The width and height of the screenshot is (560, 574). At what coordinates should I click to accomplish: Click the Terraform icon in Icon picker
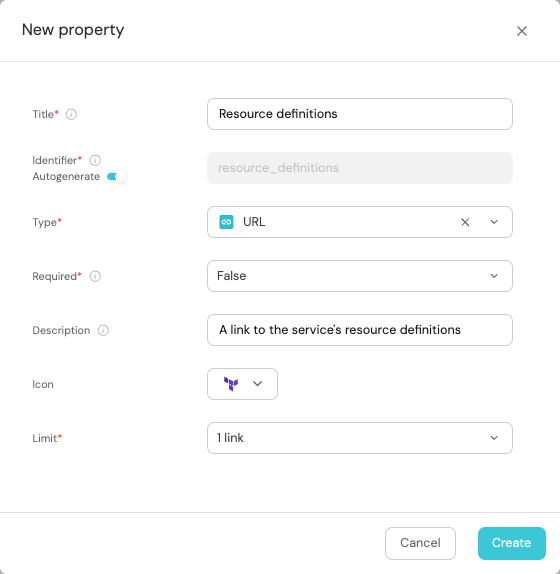(x=231, y=384)
